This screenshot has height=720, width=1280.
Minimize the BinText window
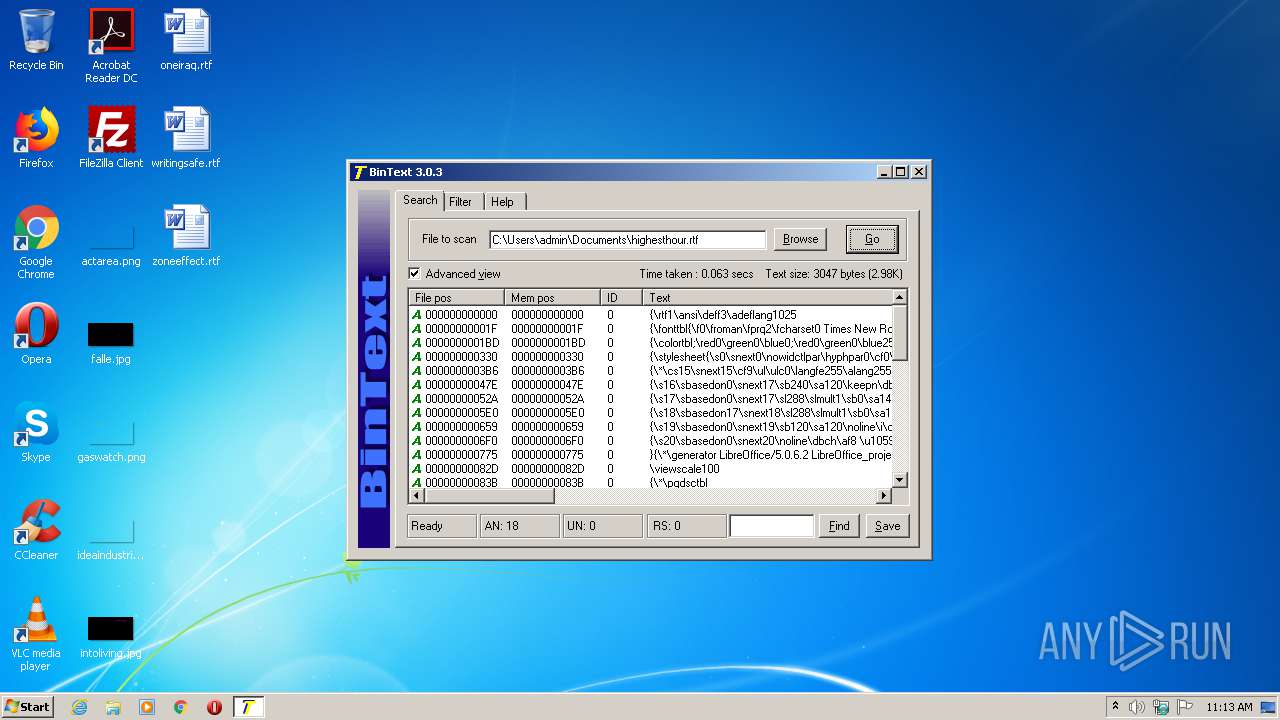(x=884, y=172)
